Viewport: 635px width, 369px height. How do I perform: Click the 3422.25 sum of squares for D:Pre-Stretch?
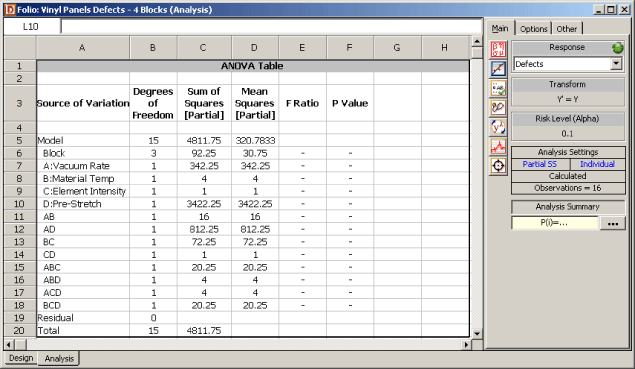tap(204, 204)
